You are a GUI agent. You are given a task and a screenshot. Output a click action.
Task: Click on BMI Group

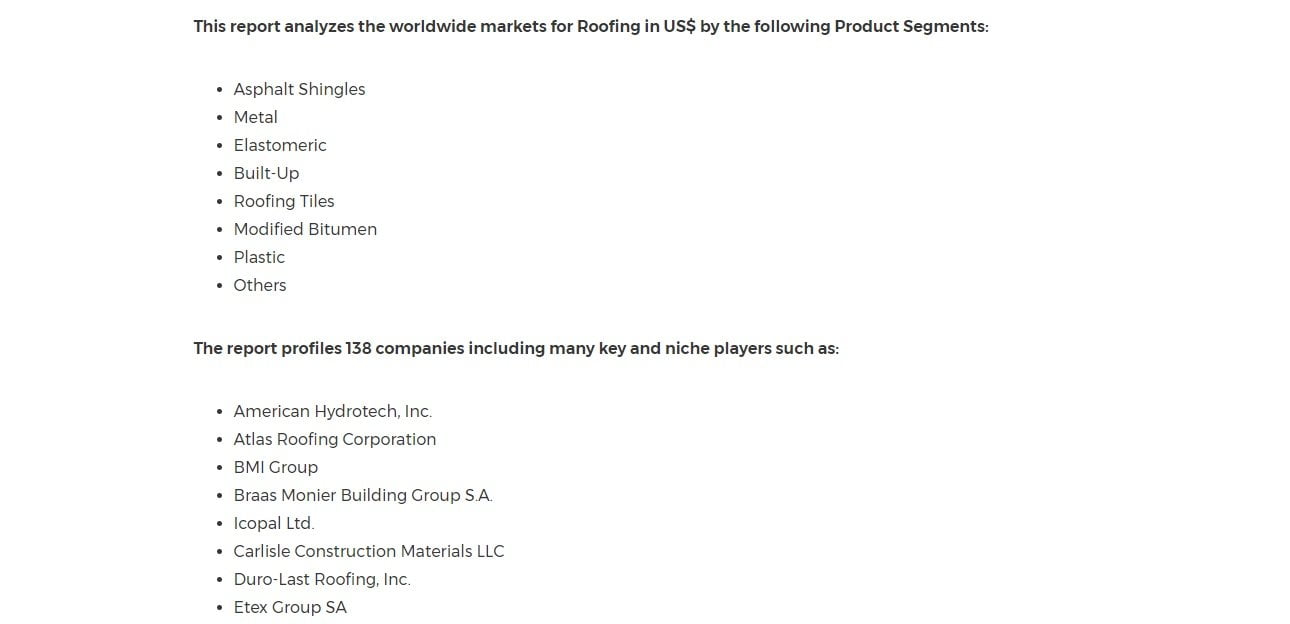(276, 467)
